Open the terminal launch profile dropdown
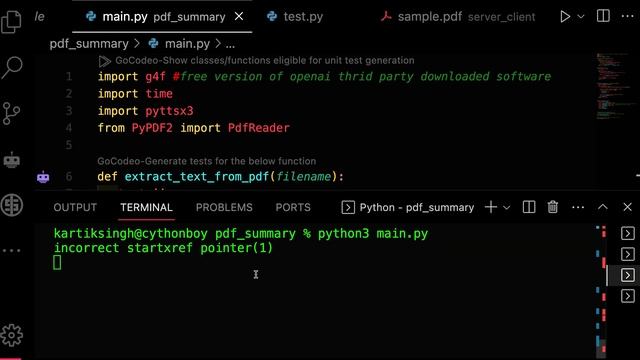Image resolution: width=640 pixels, height=360 pixels. tap(507, 208)
